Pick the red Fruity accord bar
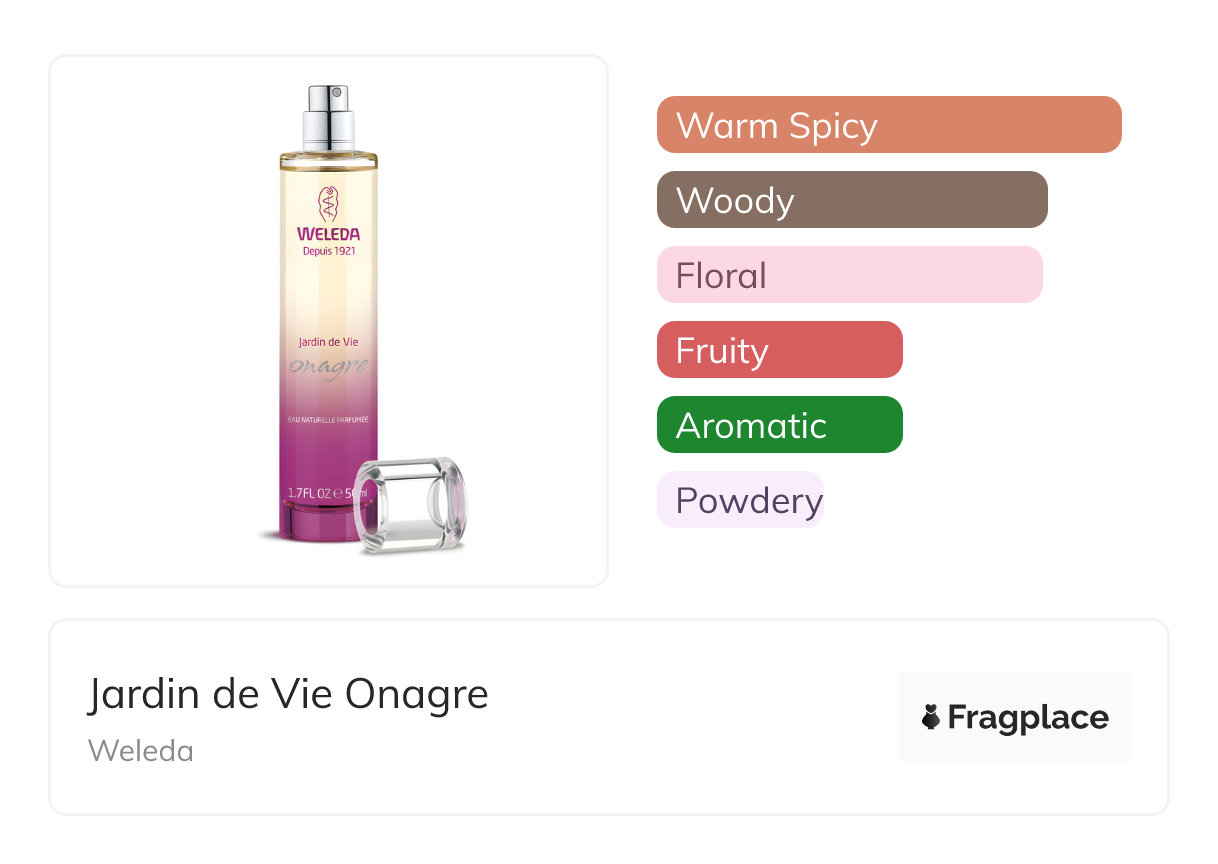 point(779,350)
